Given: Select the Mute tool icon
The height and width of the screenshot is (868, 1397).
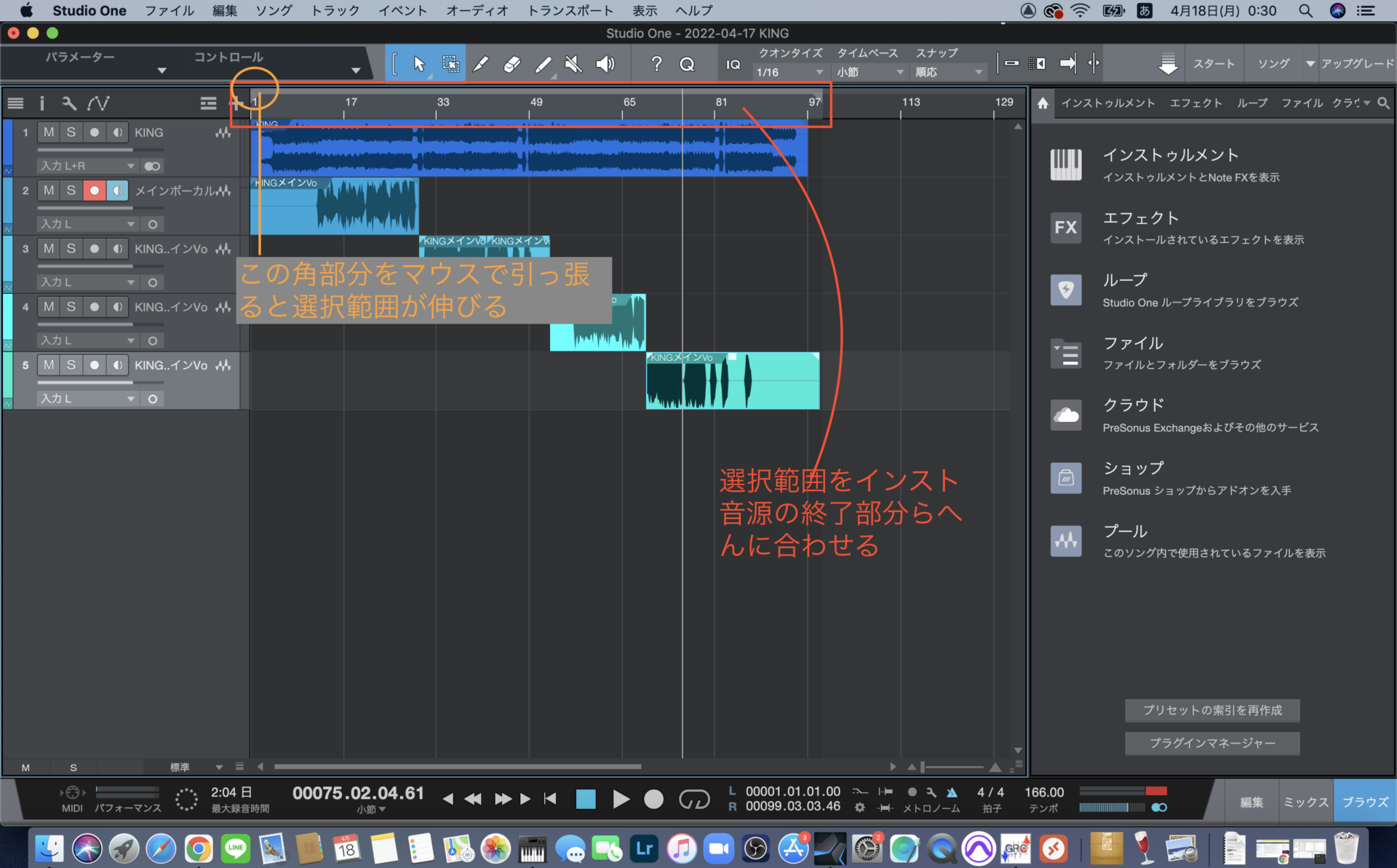Looking at the screenshot, I should click(x=573, y=64).
